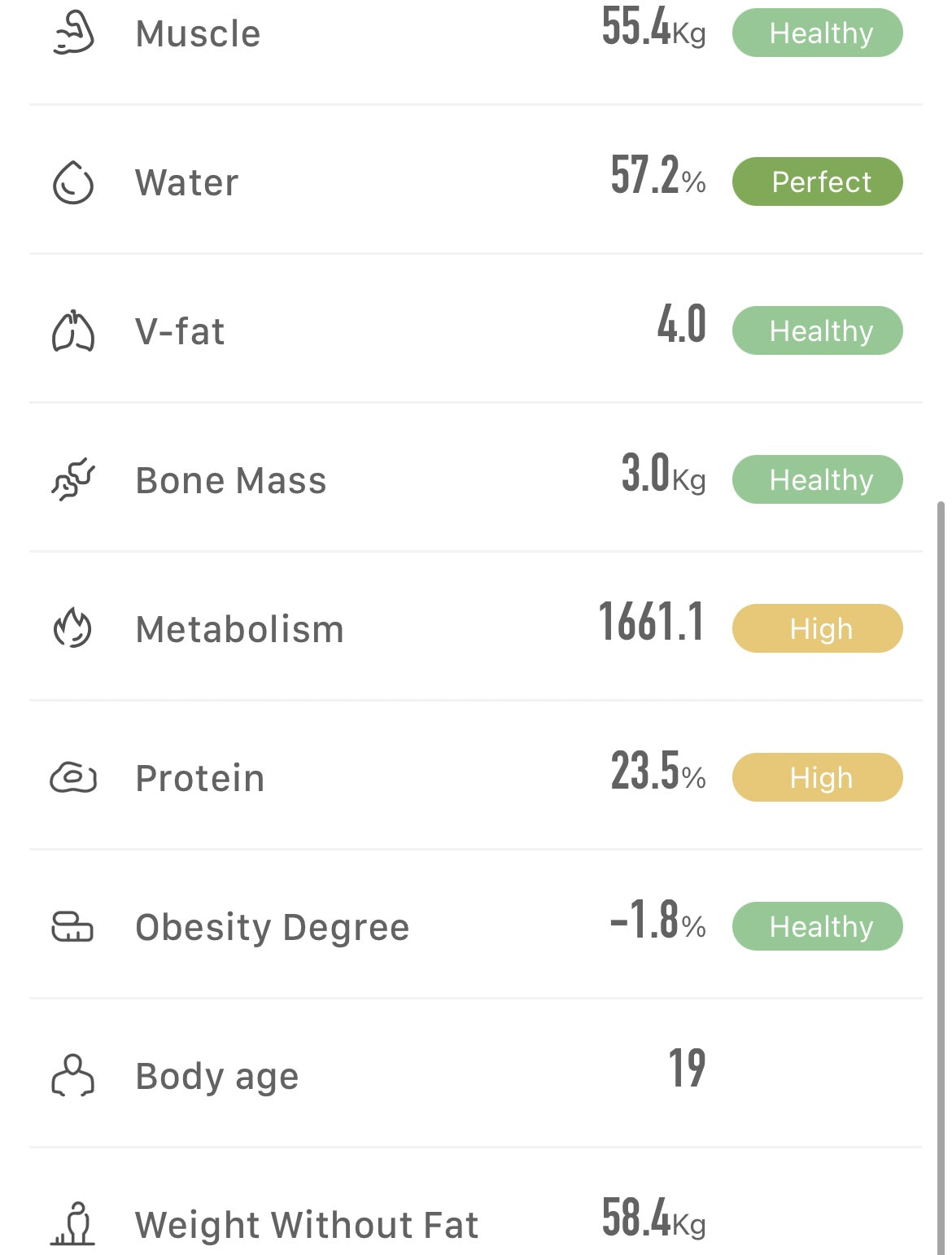
Task: Open the Muscle row label
Action: click(x=198, y=34)
